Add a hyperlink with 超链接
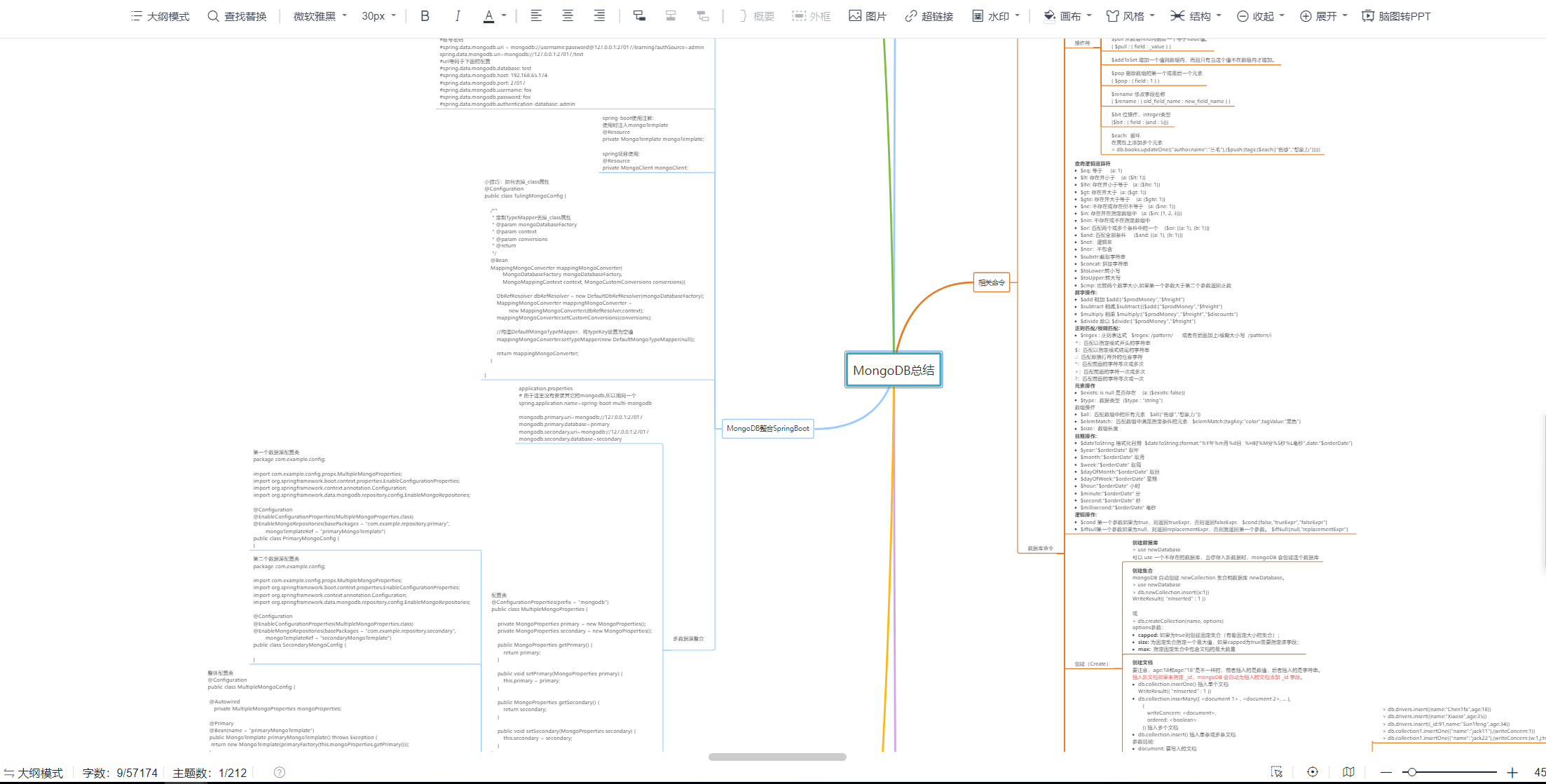The image size is (1546, 784). click(x=929, y=16)
